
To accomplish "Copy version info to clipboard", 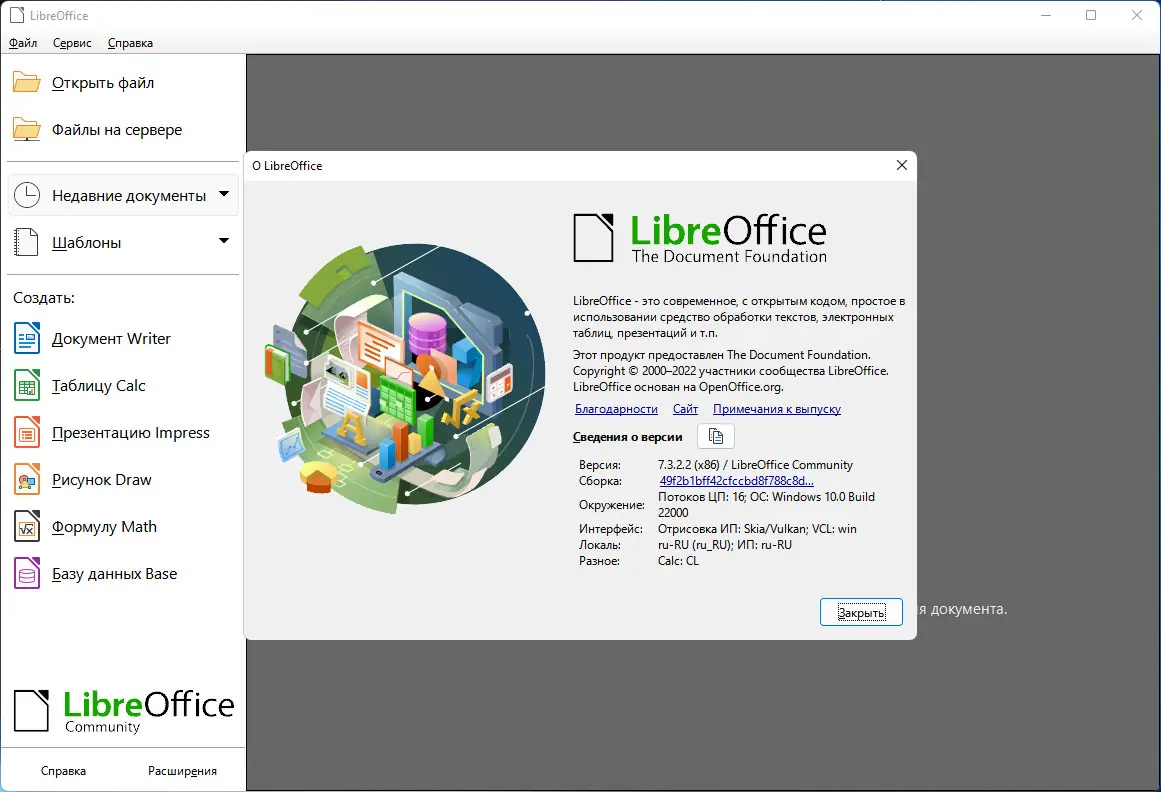I will (x=715, y=436).
